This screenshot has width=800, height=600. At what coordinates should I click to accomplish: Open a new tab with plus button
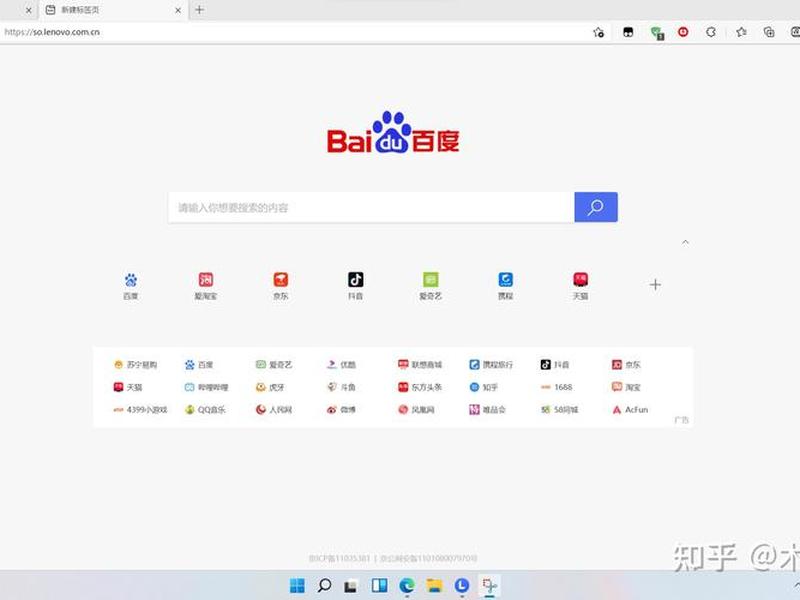199,10
